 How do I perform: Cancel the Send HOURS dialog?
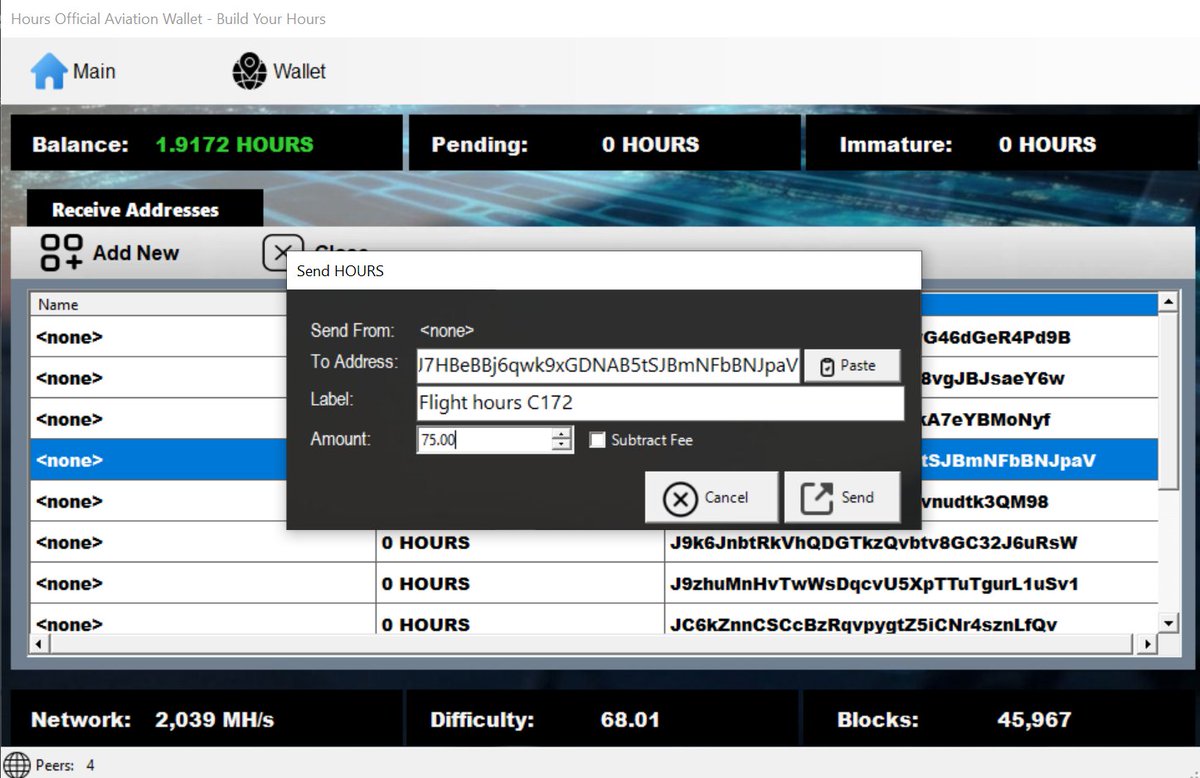tap(711, 497)
